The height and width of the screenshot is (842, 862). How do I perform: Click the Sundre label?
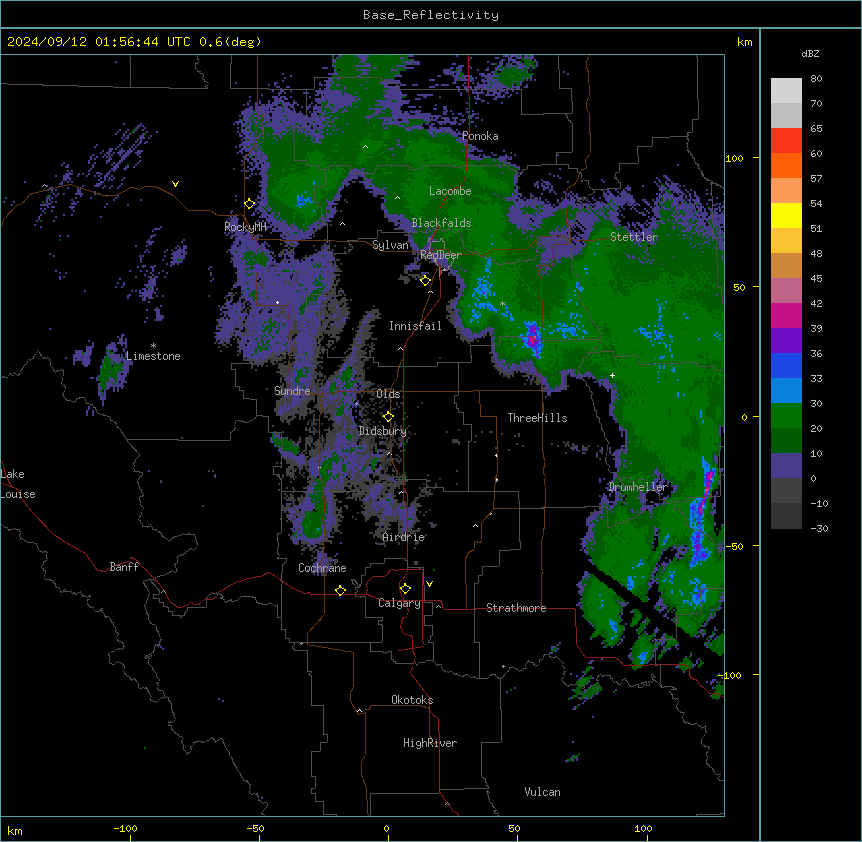coord(292,391)
